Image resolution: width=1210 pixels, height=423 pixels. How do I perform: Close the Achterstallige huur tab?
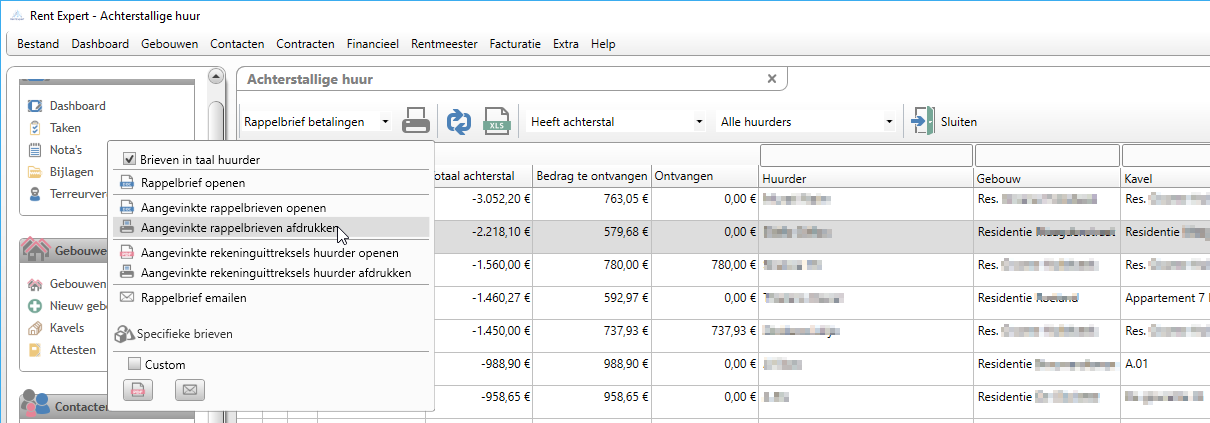click(771, 78)
